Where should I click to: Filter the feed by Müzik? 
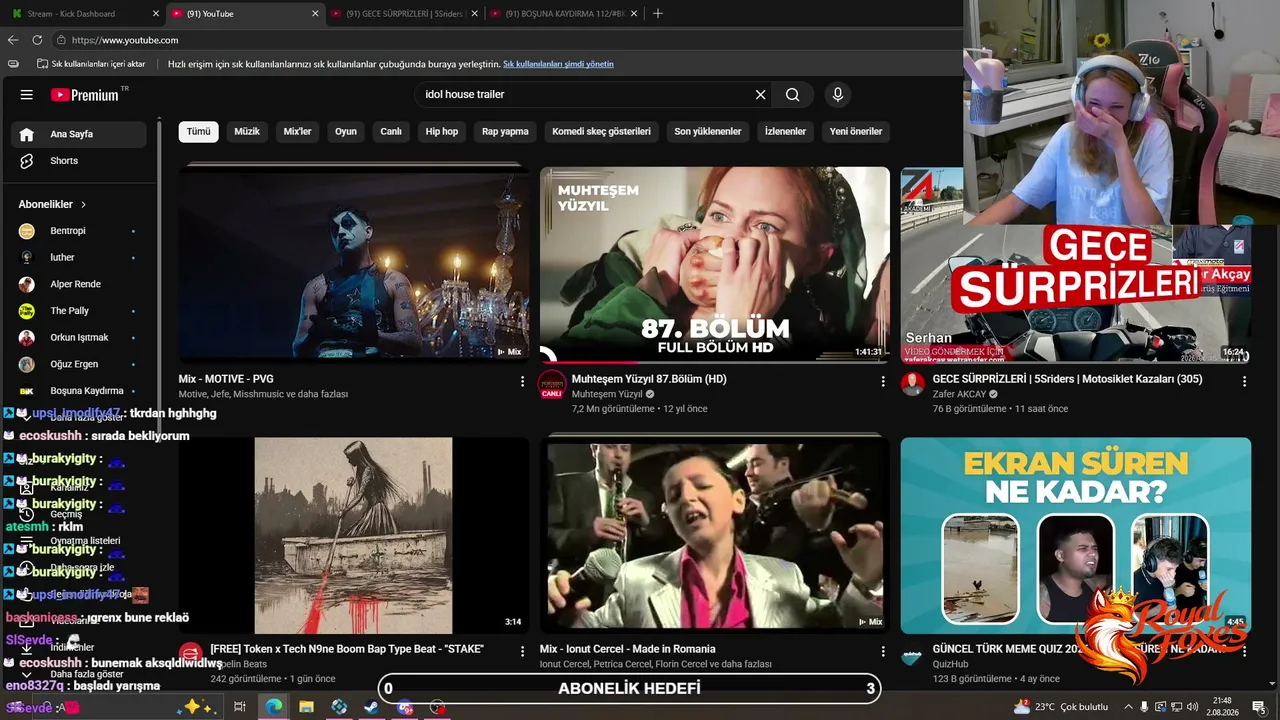point(247,132)
